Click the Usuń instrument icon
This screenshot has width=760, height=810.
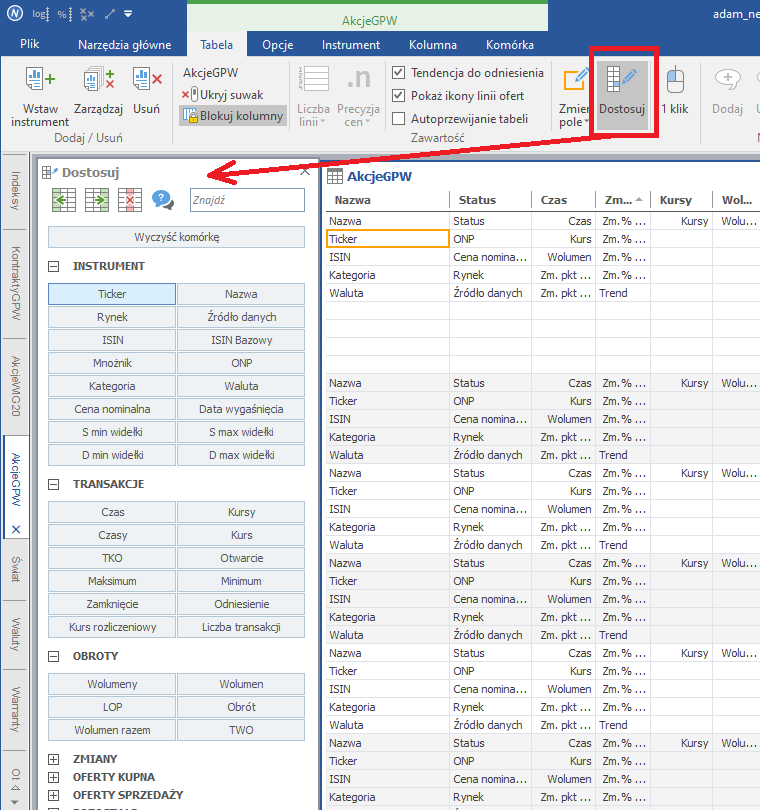point(147,80)
